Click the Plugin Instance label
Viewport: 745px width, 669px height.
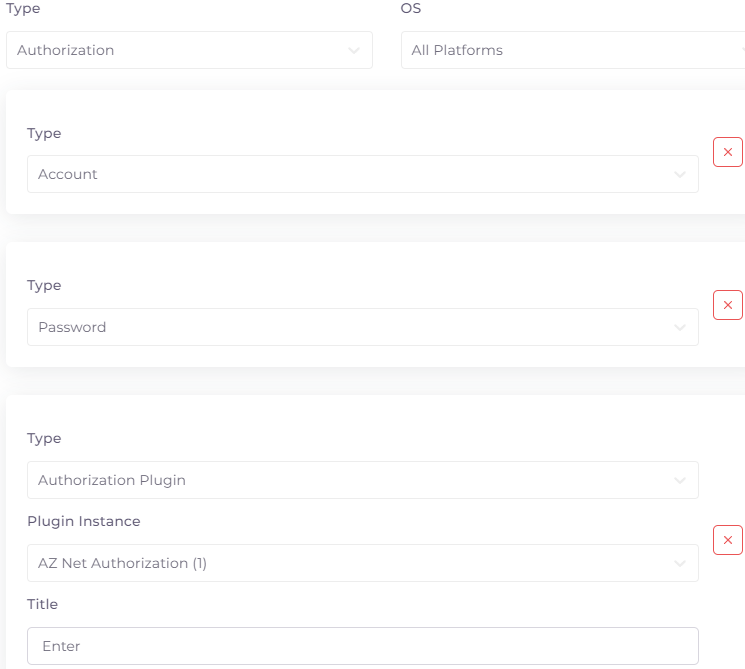coord(84,521)
